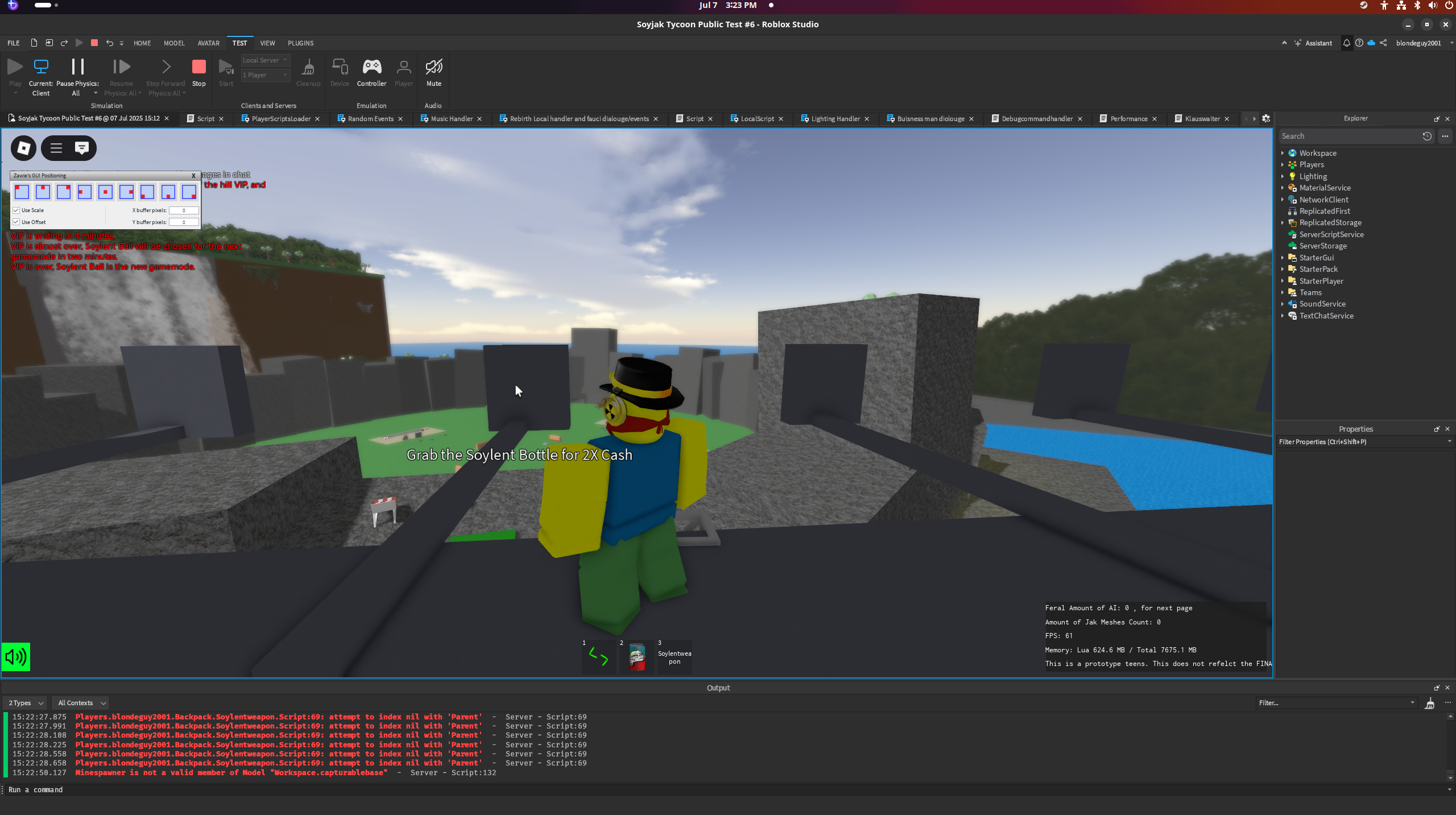Select ServerScriptService in Explorer
Image resolution: width=1456 pixels, height=815 pixels.
pyautogui.click(x=1331, y=235)
